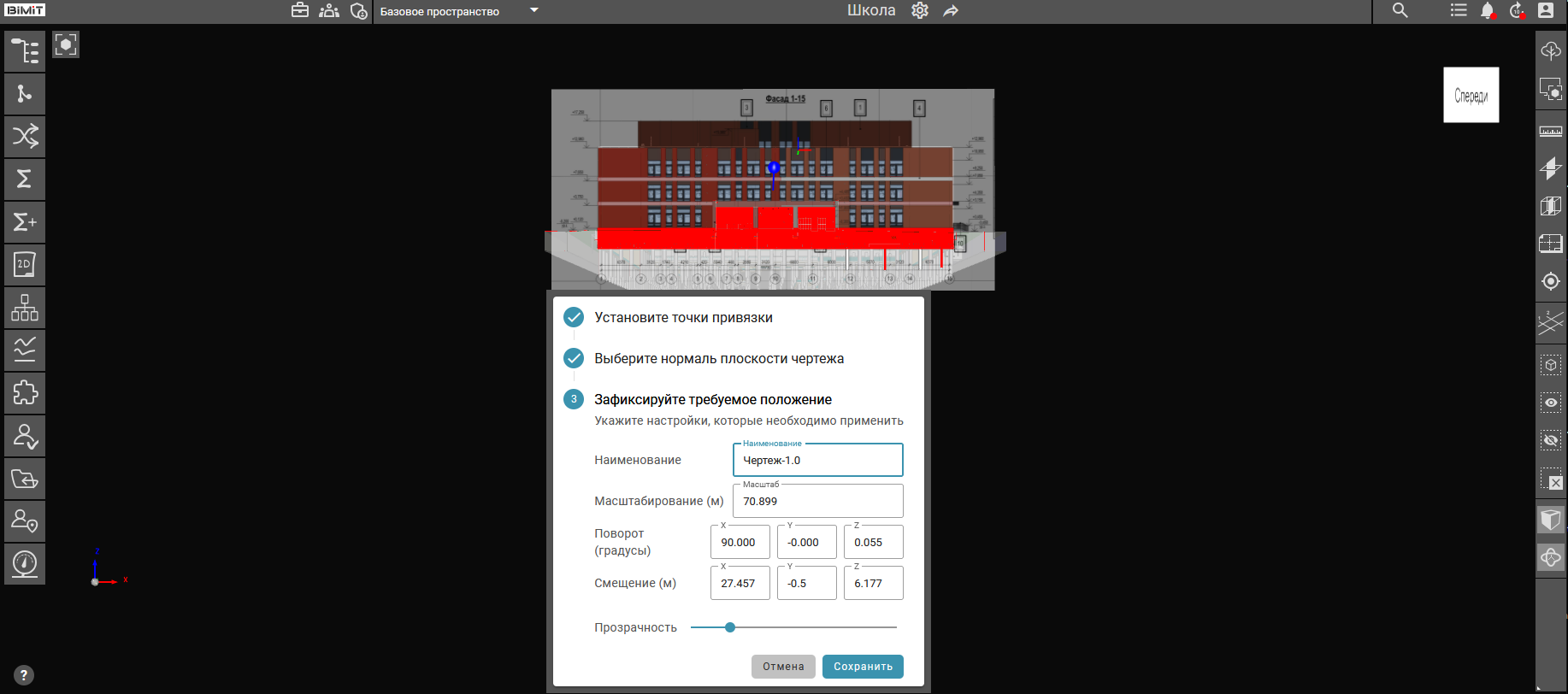
Task: Open the dashboard gauge icon
Action: [x=25, y=564]
